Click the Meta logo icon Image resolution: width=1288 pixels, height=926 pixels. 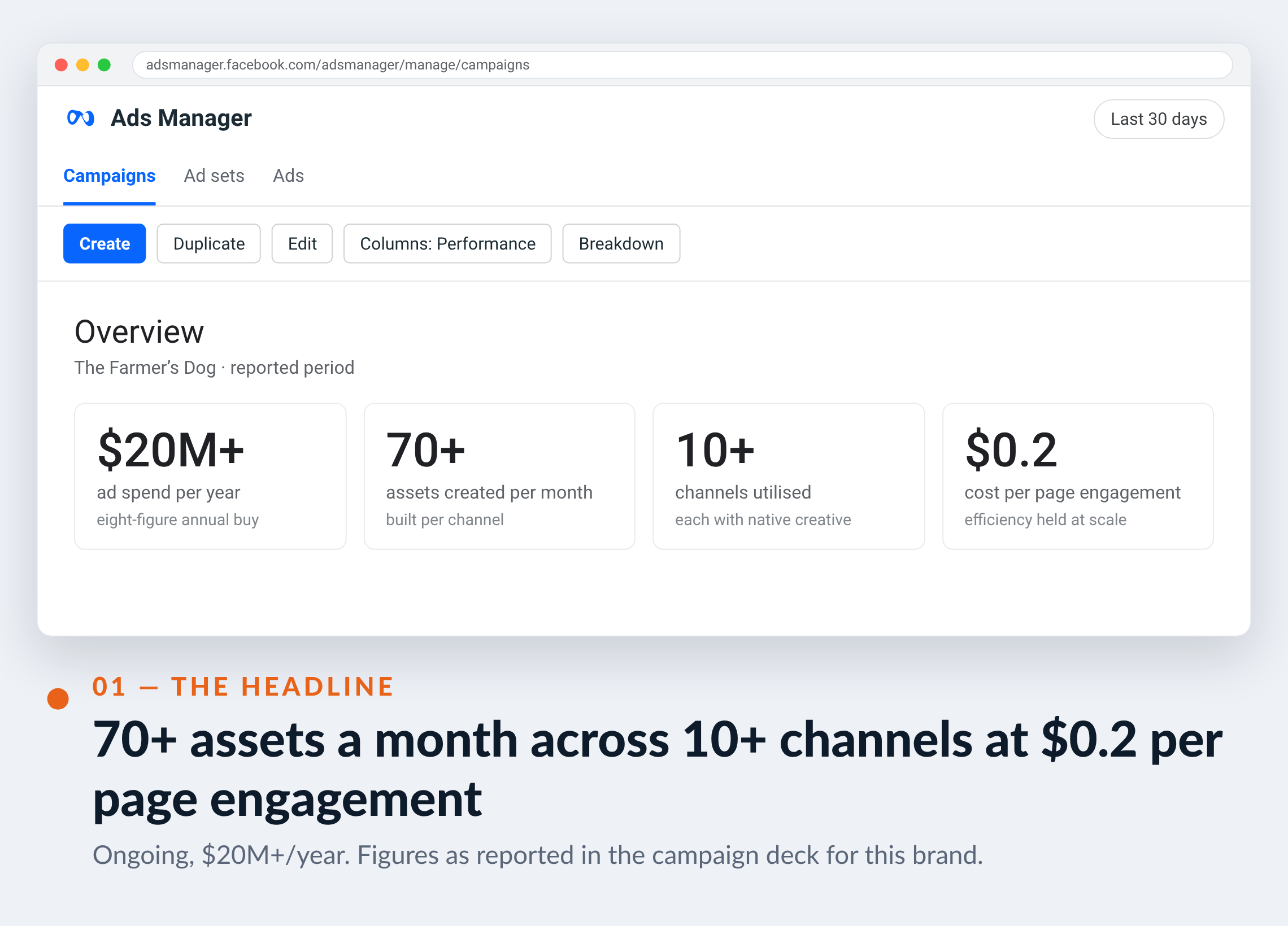click(81, 118)
